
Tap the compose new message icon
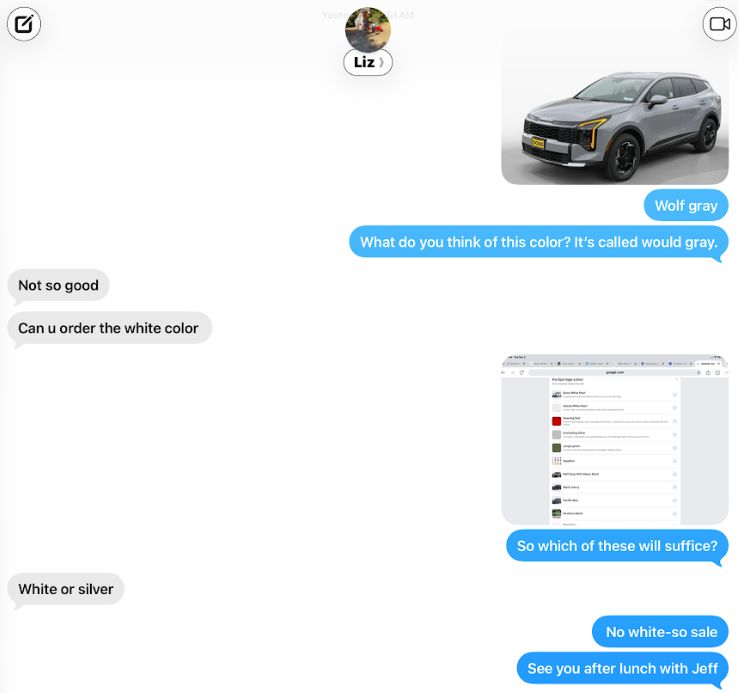(x=24, y=24)
